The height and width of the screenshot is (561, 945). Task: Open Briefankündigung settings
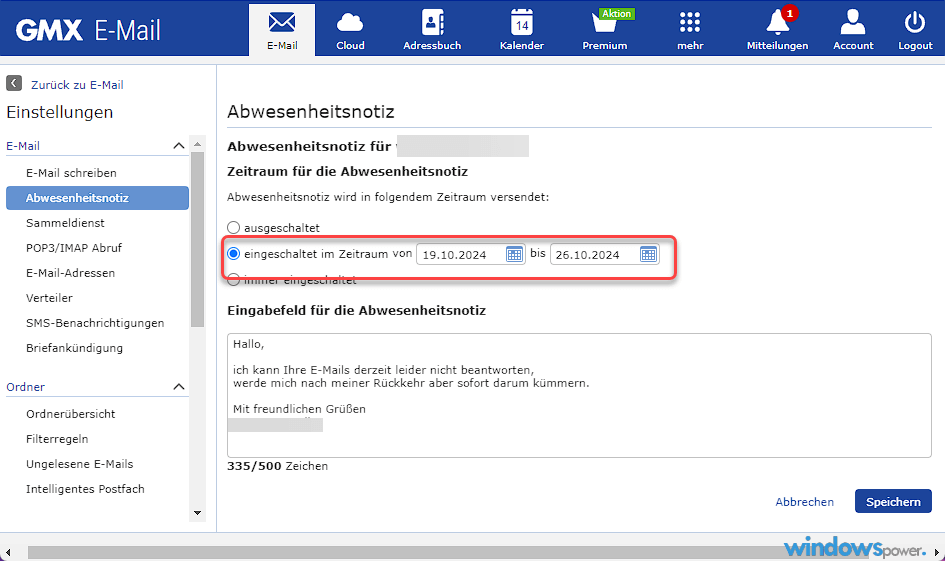(x=74, y=348)
